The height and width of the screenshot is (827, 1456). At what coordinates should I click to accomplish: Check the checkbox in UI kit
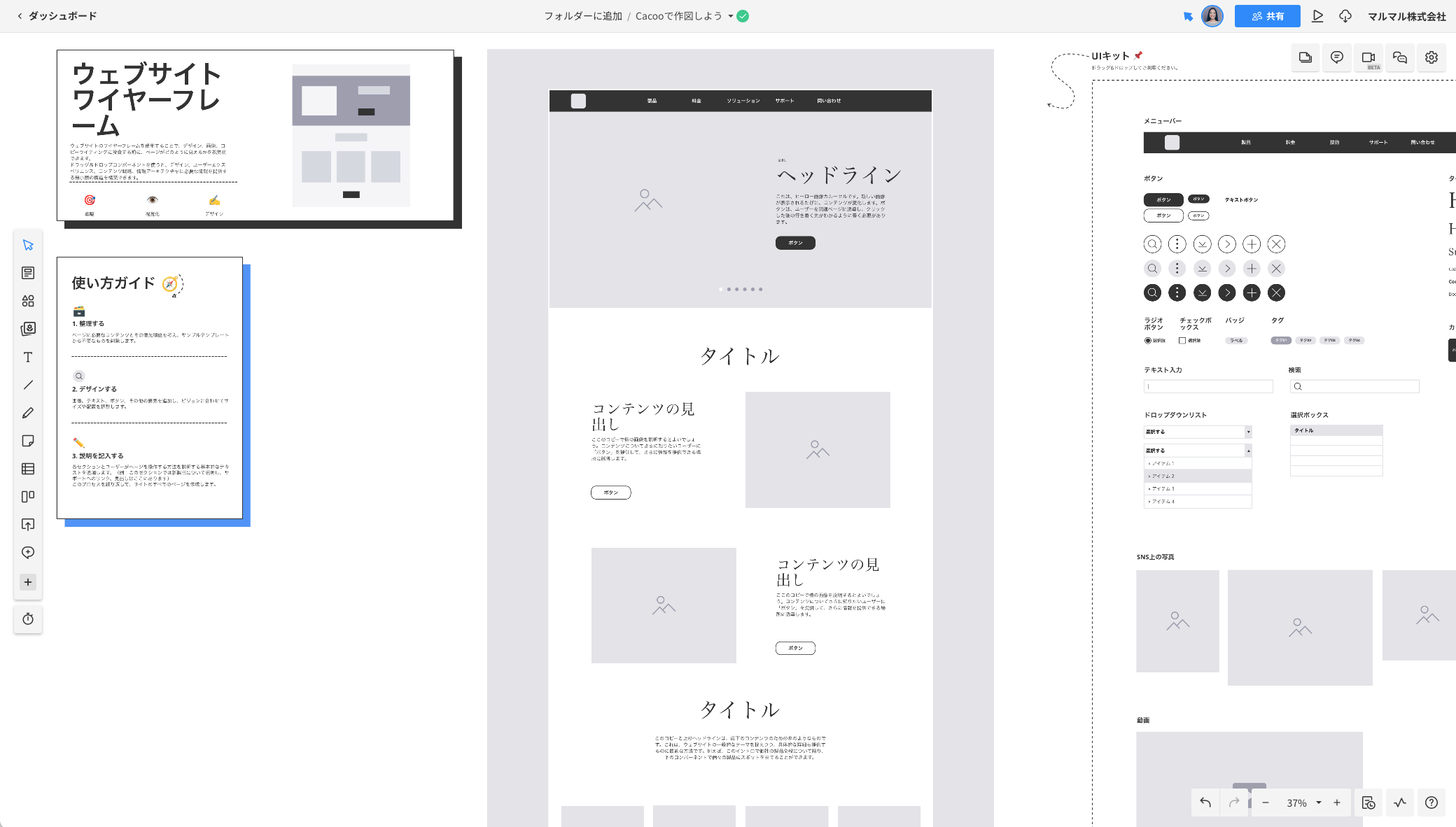pyautogui.click(x=1182, y=341)
